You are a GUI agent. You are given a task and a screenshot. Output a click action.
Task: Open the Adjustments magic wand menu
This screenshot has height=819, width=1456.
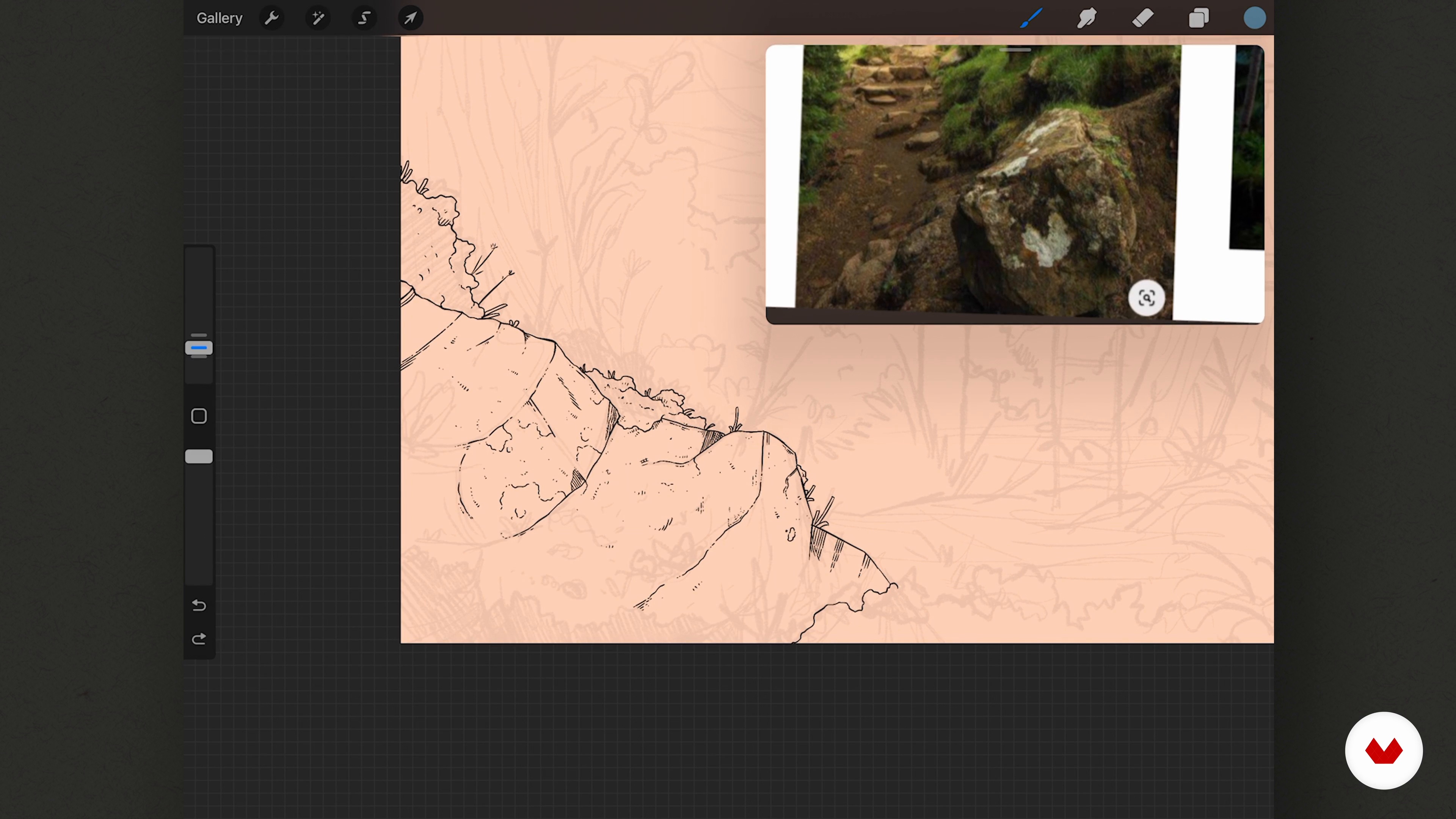318,18
